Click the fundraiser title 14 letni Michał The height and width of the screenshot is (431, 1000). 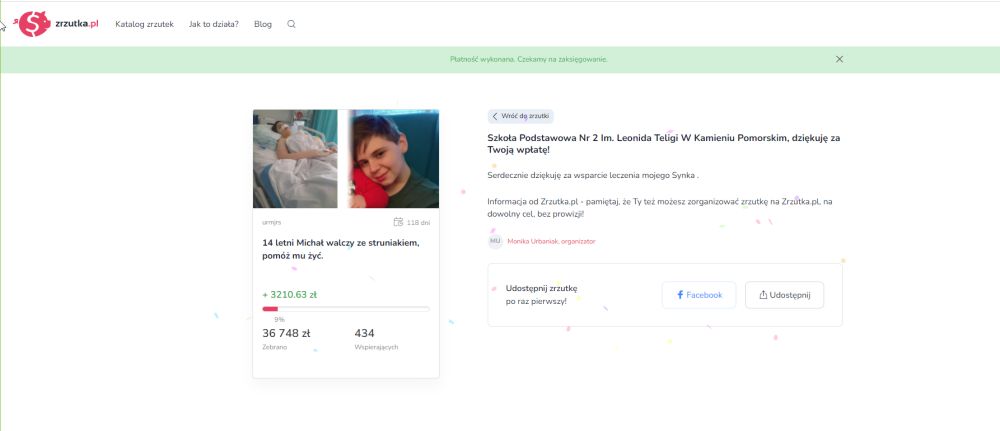pos(341,249)
